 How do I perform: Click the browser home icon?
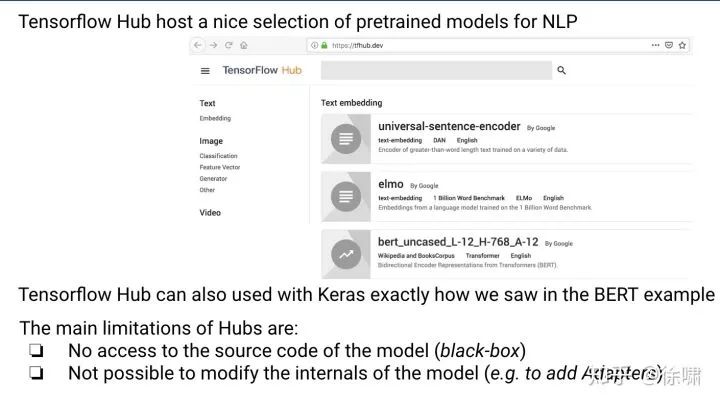click(244, 45)
